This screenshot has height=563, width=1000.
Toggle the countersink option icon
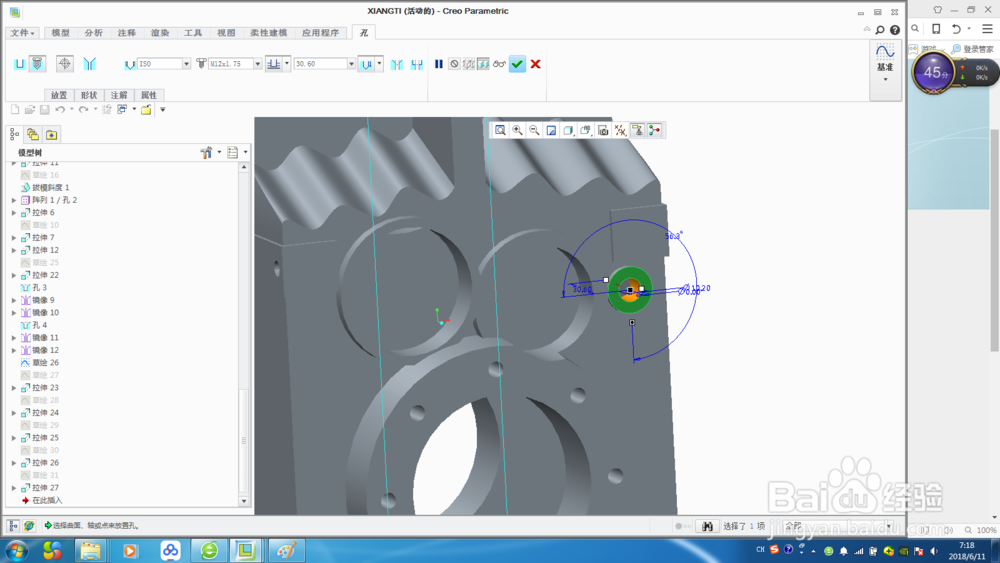397,64
